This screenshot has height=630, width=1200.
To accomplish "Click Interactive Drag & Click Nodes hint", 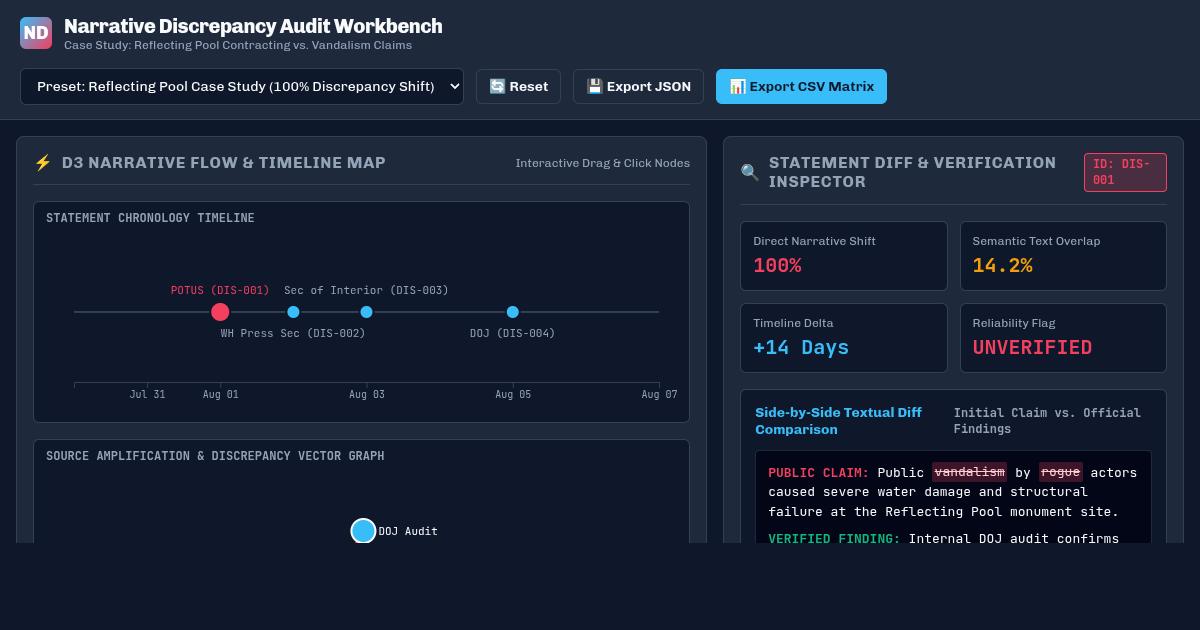I will (x=603, y=163).
